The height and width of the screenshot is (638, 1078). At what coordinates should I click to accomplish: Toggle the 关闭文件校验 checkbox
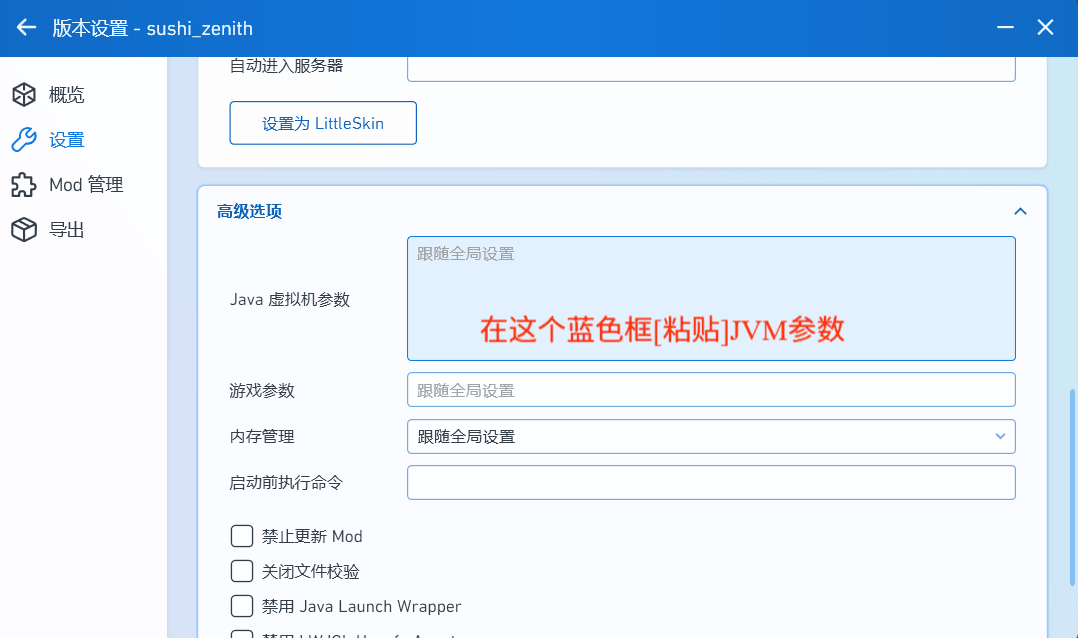242,571
